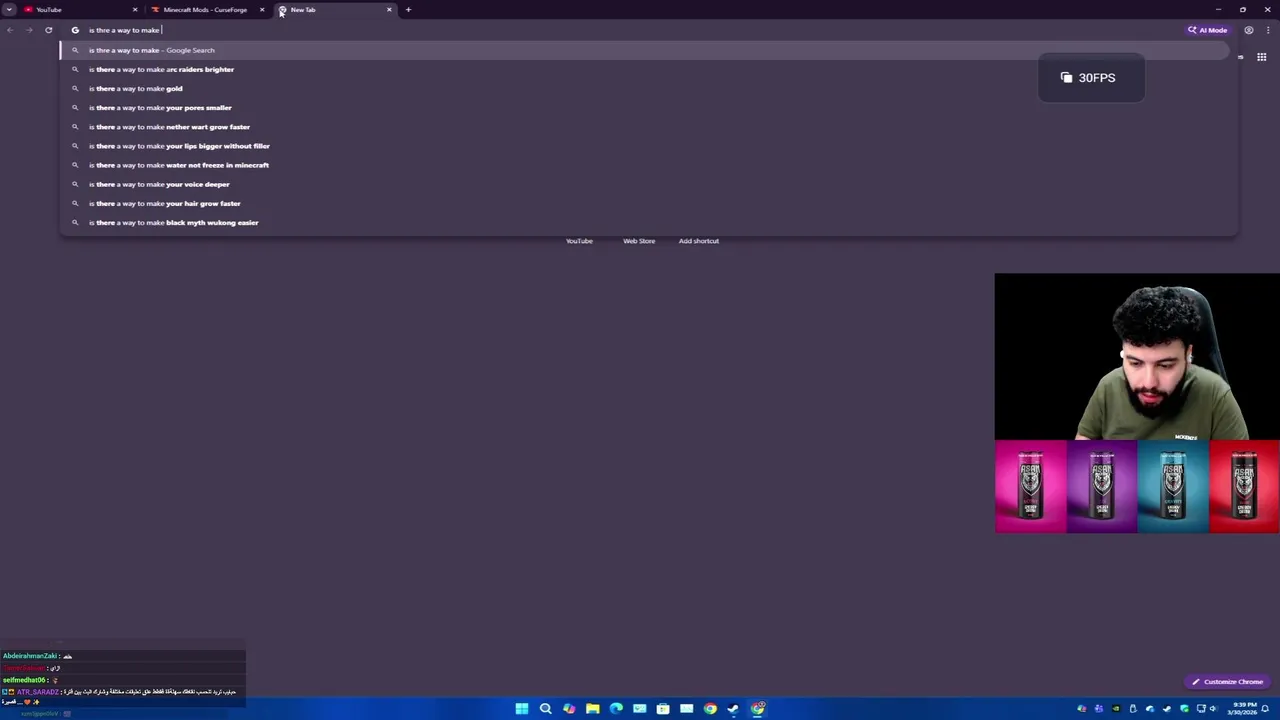
Task: Click the red energy drink can image
Action: (x=1244, y=486)
